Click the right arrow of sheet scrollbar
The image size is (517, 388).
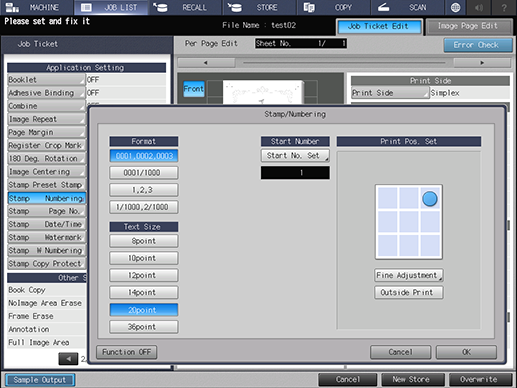pyautogui.click(x=482, y=63)
